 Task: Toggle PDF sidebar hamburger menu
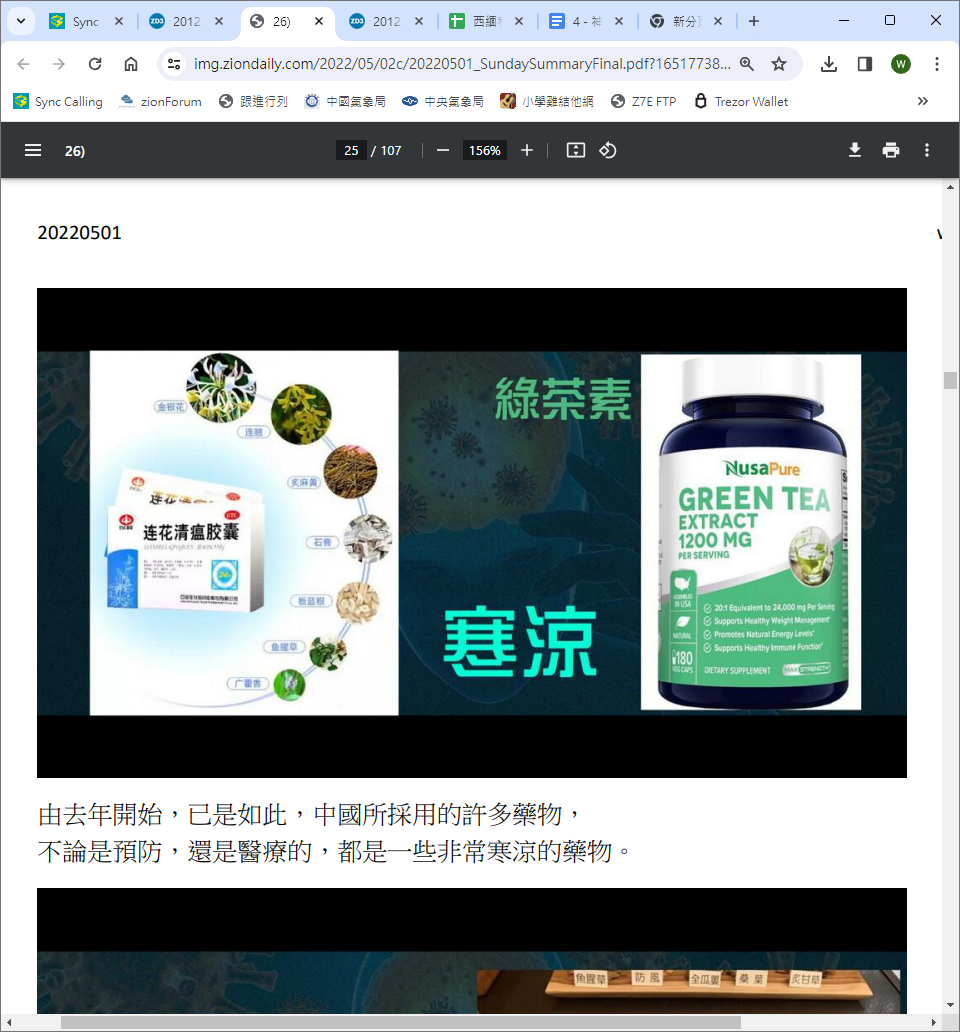coord(33,151)
